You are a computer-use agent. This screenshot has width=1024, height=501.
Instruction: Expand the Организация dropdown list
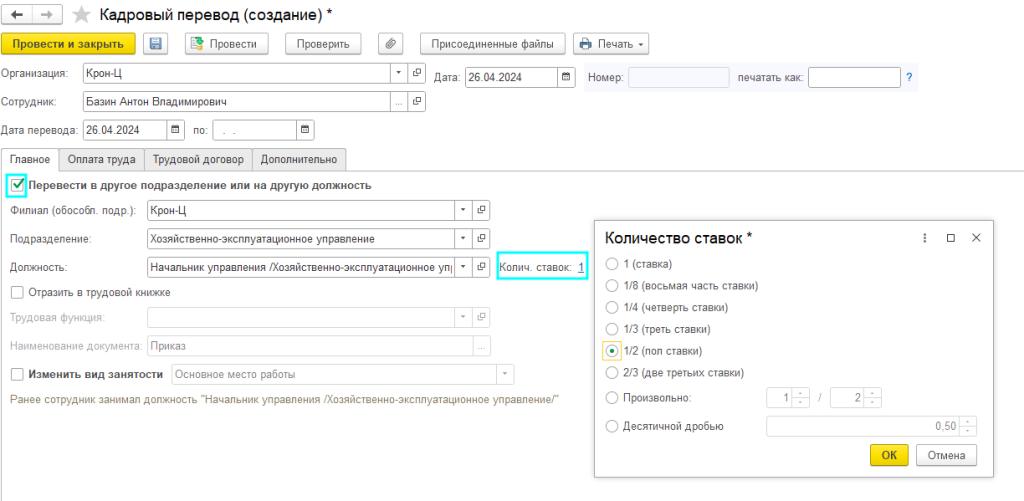[x=398, y=73]
